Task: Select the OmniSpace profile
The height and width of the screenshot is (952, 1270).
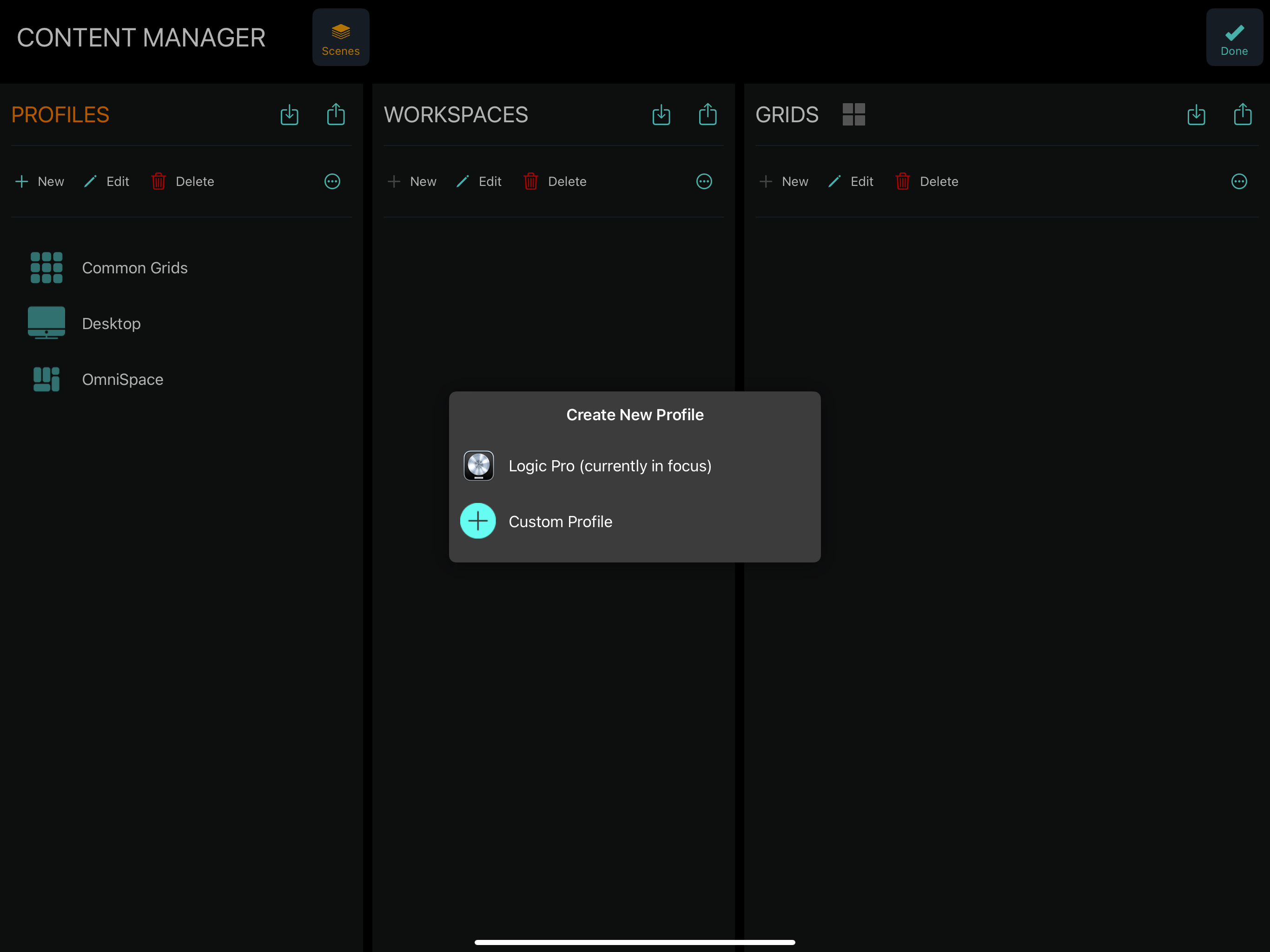Action: click(x=122, y=379)
